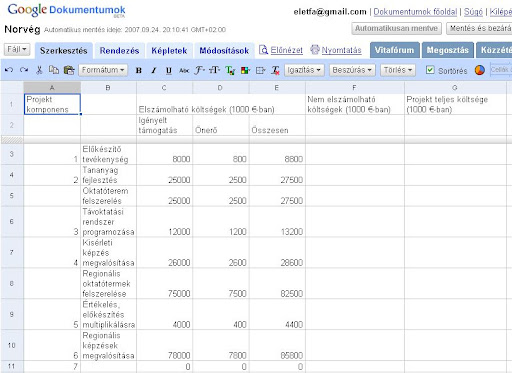Screen dimensions: 512x373
Task: Paste using the clipboard icon
Action: tap(69, 70)
